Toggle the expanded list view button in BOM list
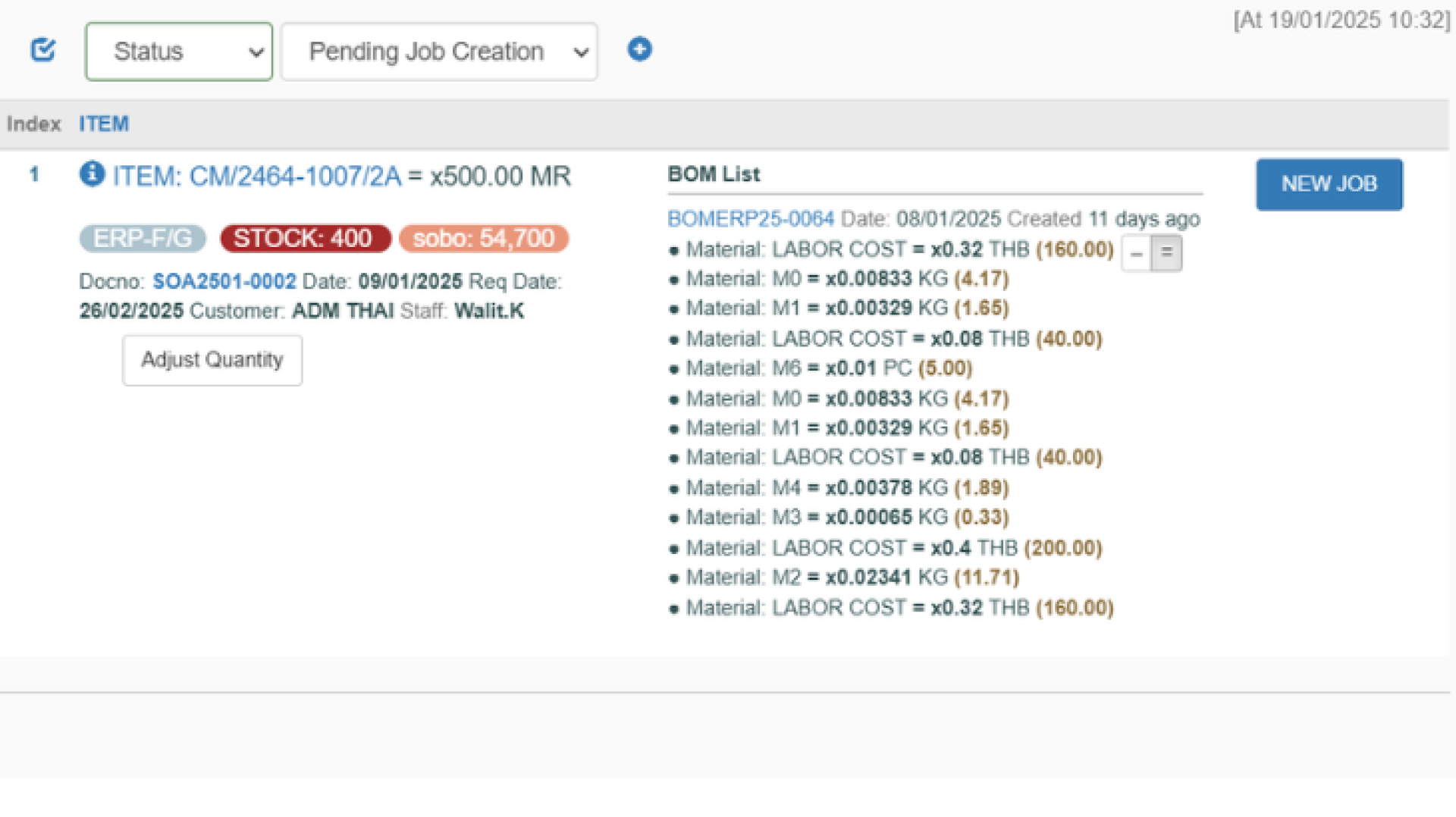 pos(1166,253)
